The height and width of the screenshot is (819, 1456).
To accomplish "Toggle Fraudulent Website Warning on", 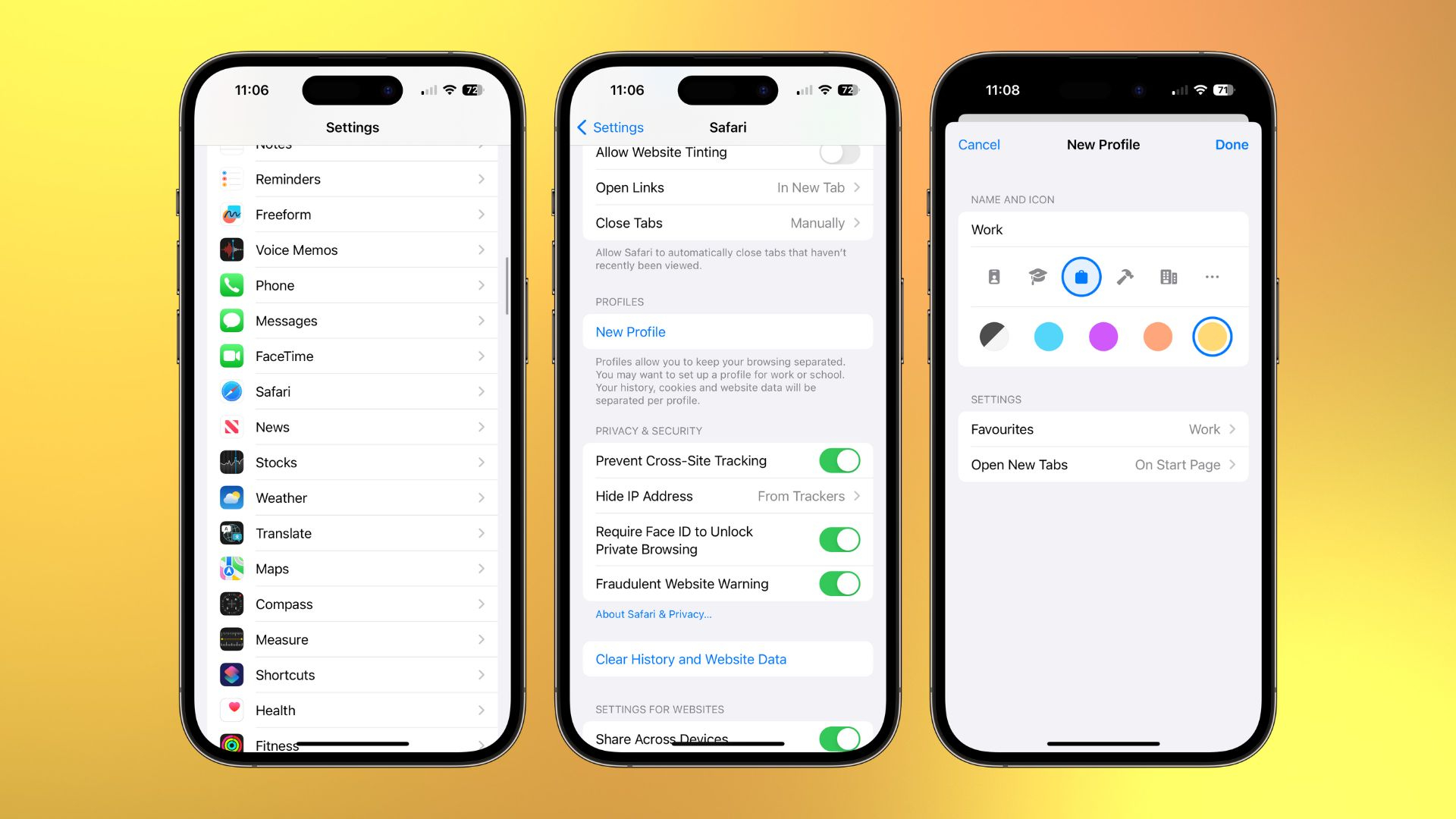I will click(x=839, y=584).
